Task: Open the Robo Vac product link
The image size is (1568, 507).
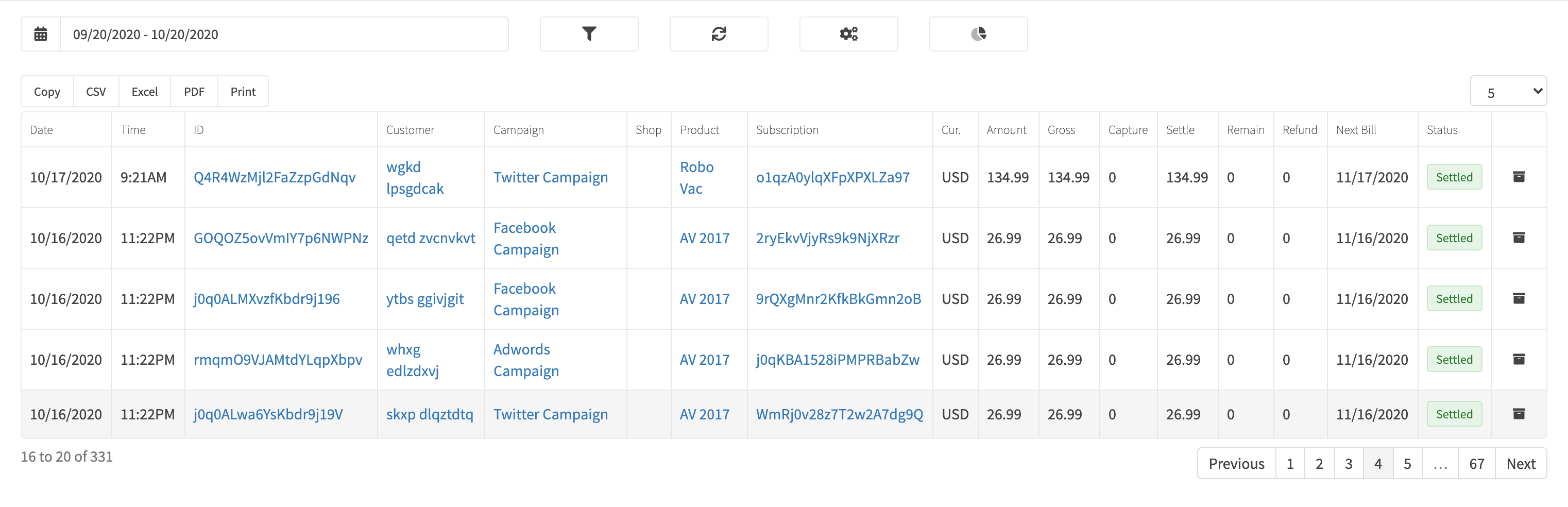Action: pyautogui.click(x=696, y=177)
